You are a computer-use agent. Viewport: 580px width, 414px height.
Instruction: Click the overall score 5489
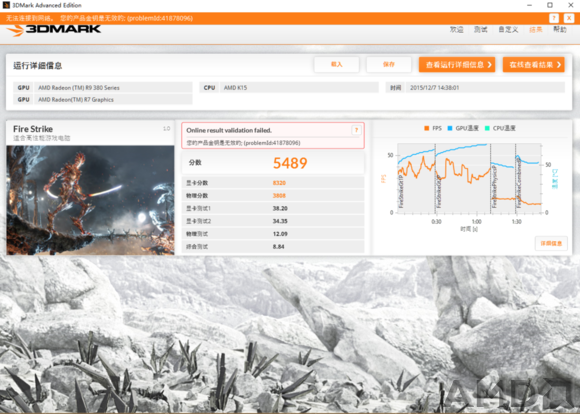290,163
